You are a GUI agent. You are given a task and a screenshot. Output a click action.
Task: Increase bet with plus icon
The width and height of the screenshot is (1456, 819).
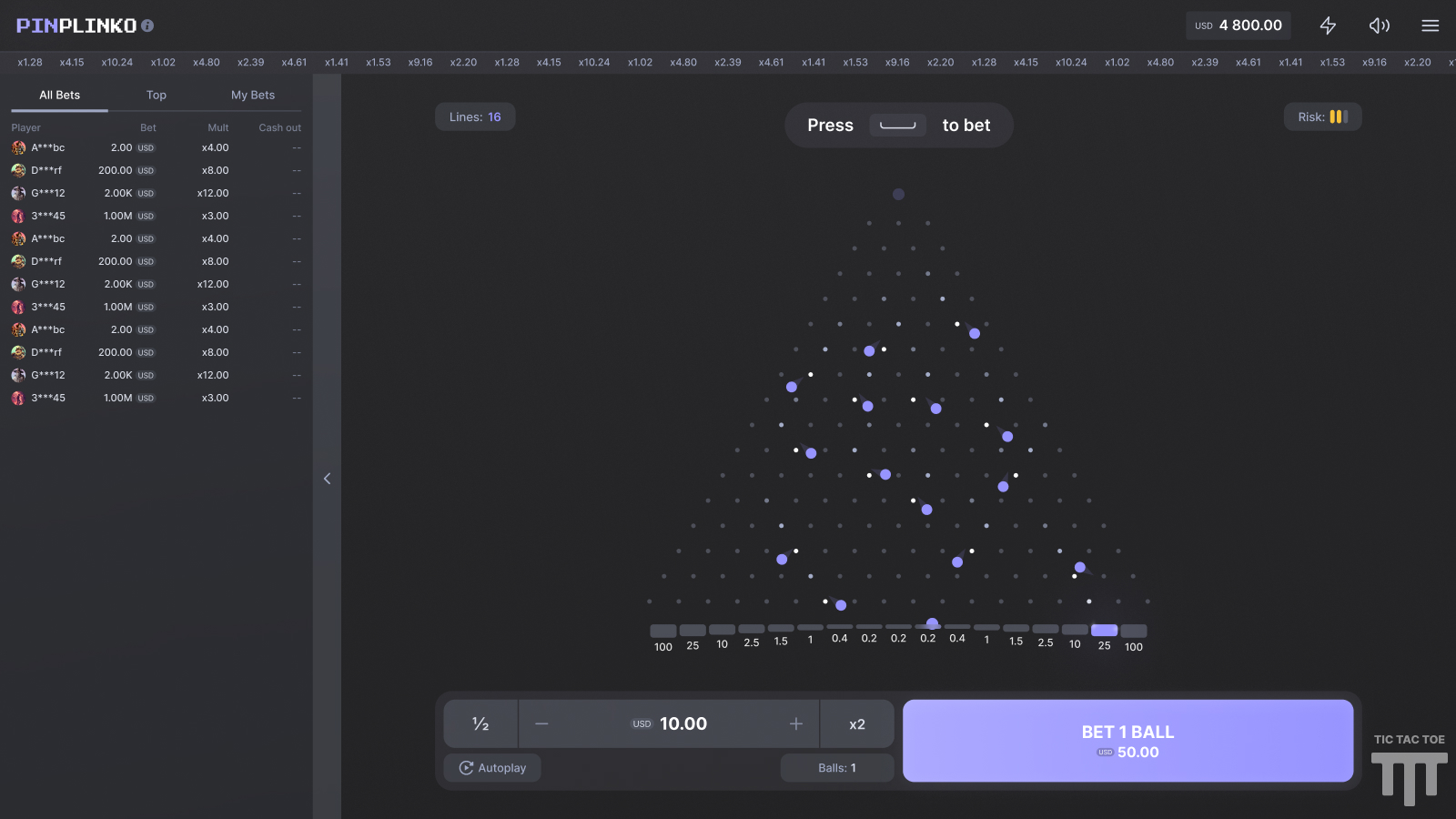[x=796, y=723]
